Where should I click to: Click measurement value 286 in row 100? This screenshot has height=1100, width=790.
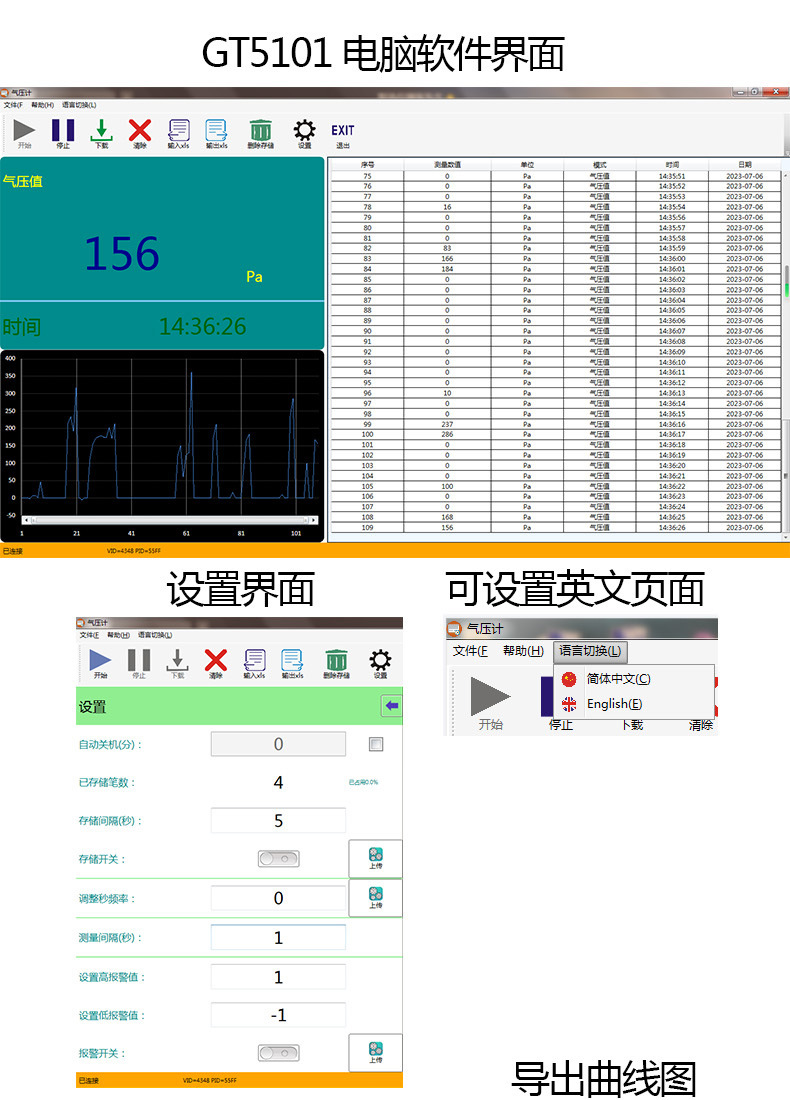coord(447,434)
